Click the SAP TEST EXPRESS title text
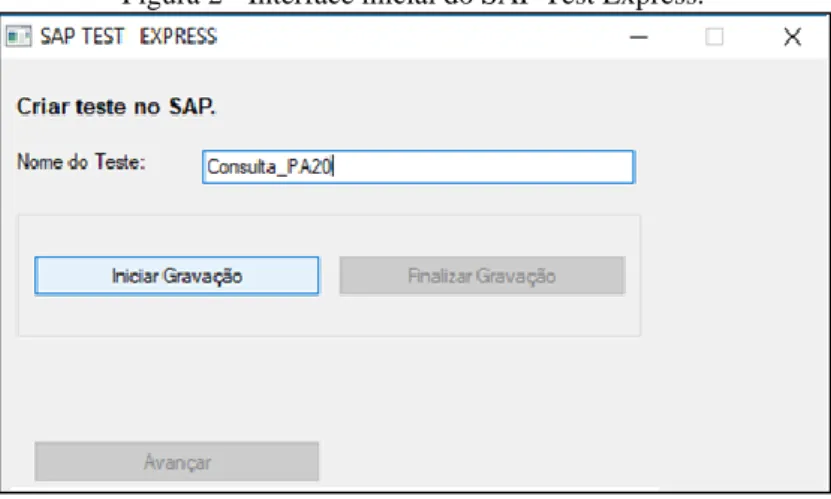Screen dimensions: 831x499 point(129,37)
